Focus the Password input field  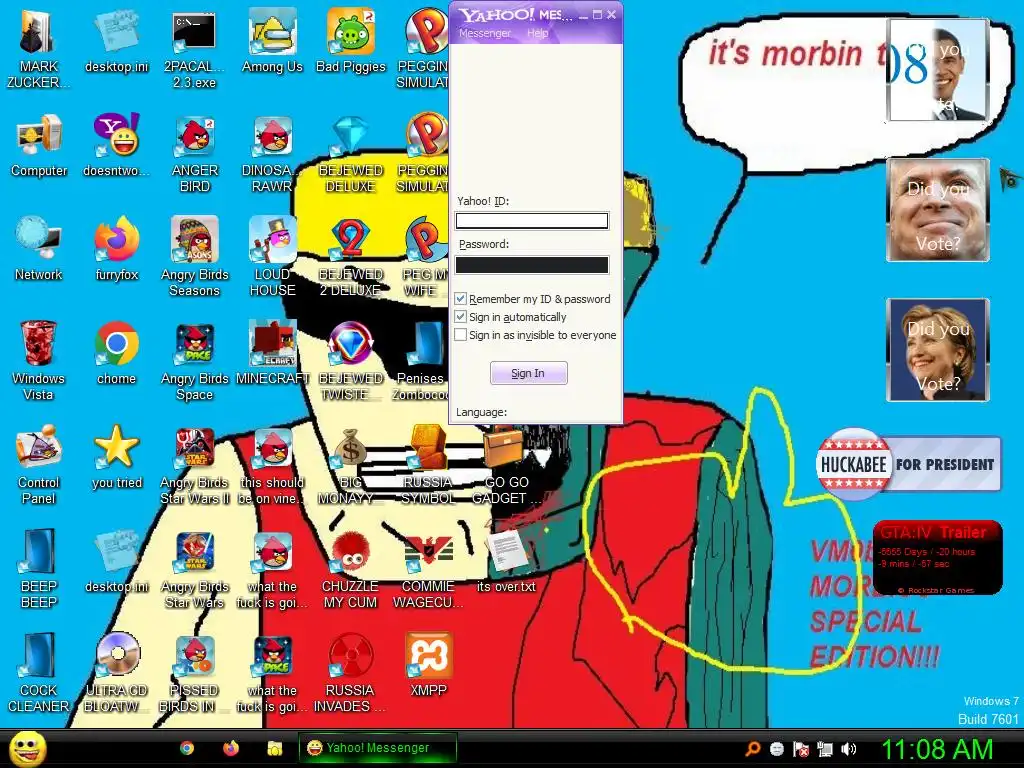532,264
